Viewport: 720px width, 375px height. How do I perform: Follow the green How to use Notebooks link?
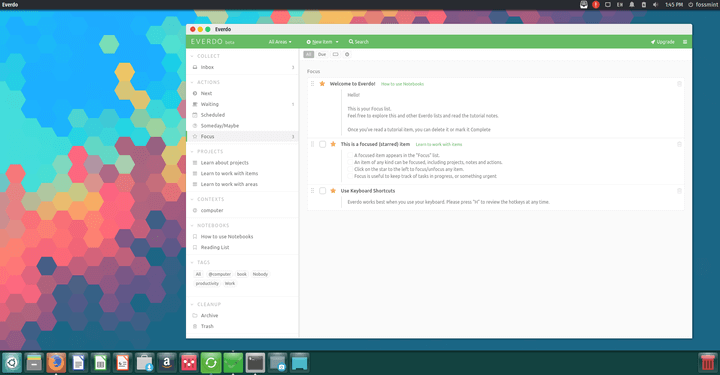click(x=402, y=84)
